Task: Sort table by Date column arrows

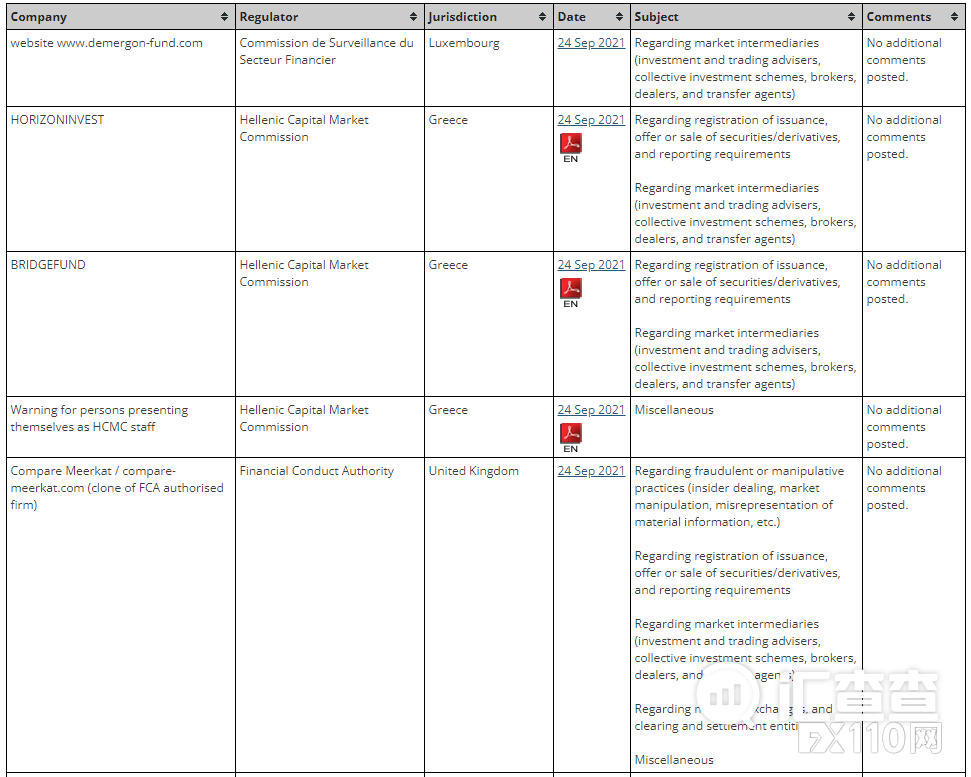Action: tap(619, 17)
